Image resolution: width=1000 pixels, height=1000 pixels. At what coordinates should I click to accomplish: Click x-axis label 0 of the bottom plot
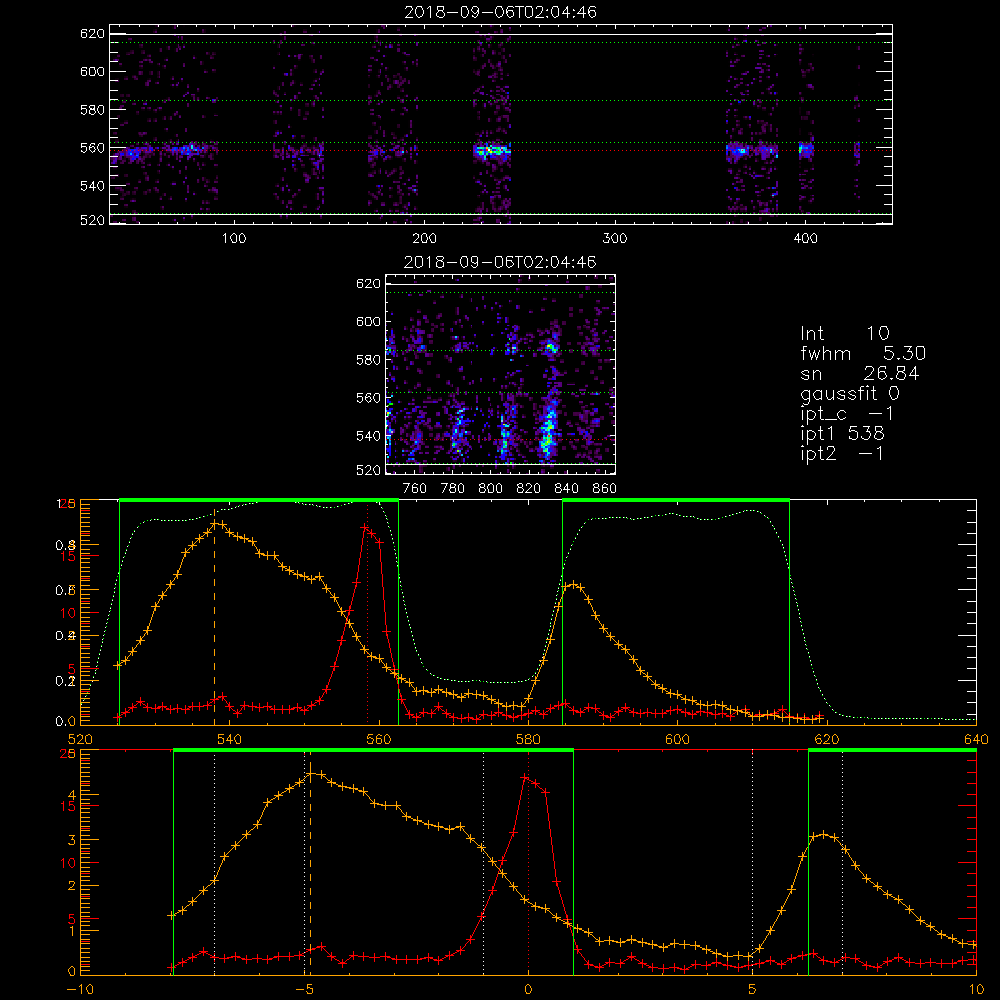528,989
